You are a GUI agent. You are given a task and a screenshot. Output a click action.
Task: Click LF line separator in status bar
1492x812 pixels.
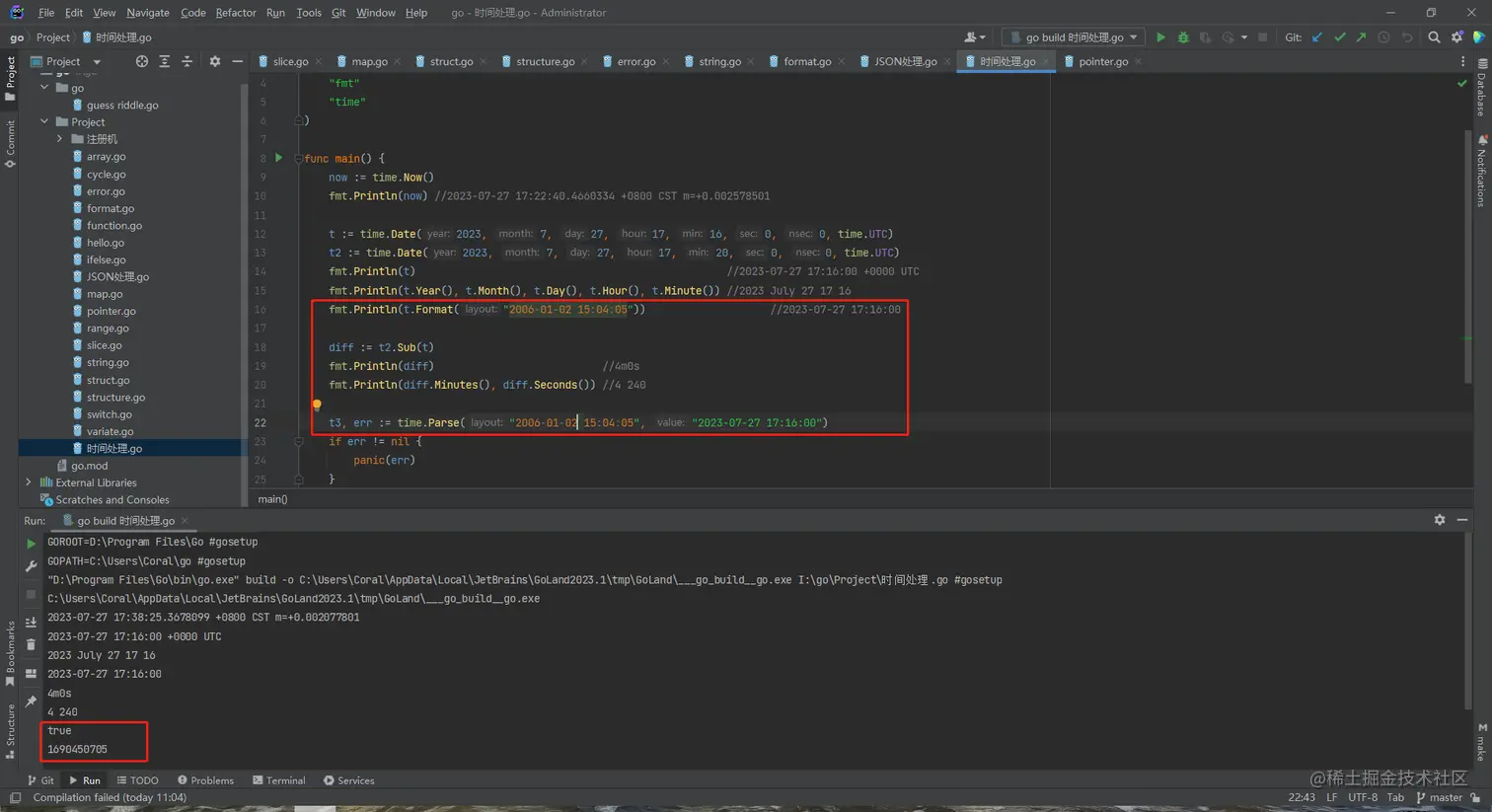tap(1332, 797)
